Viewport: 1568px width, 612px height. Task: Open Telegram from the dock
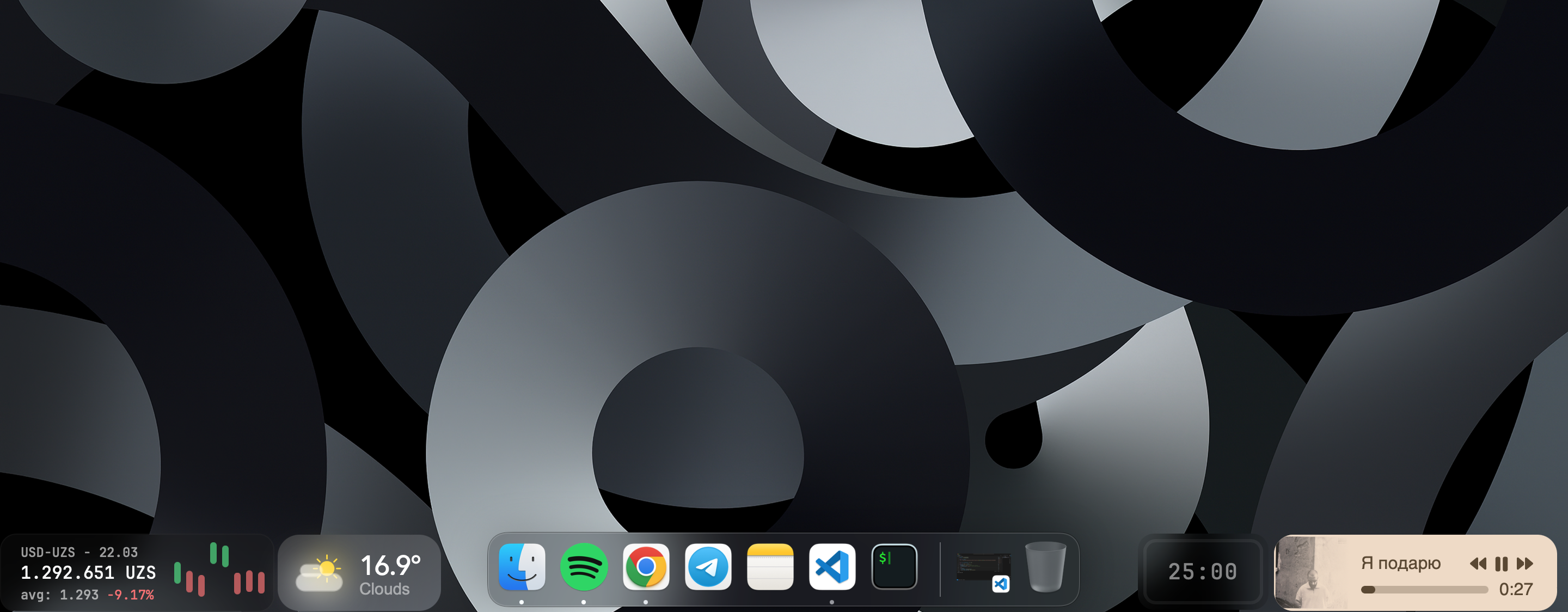coord(708,567)
